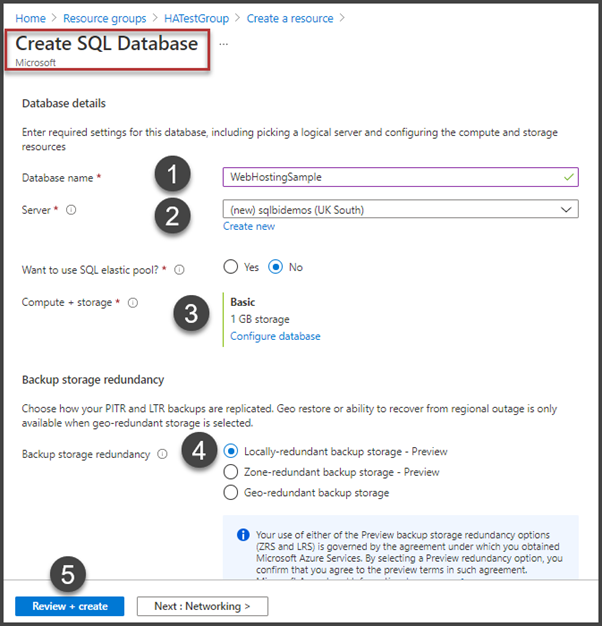The image size is (602, 626).
Task: Select Yes for SQL elastic pool
Action: [231, 267]
